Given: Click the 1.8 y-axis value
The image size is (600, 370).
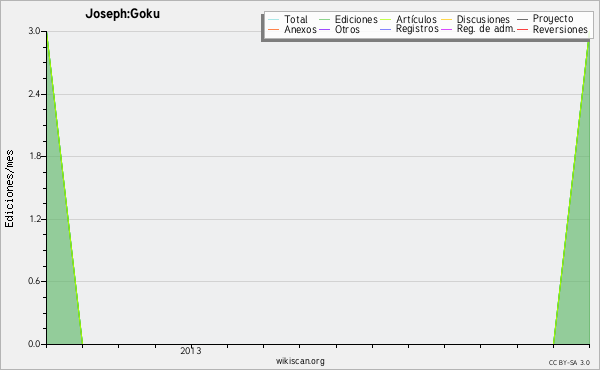Looking at the screenshot, I should [x=34, y=156].
